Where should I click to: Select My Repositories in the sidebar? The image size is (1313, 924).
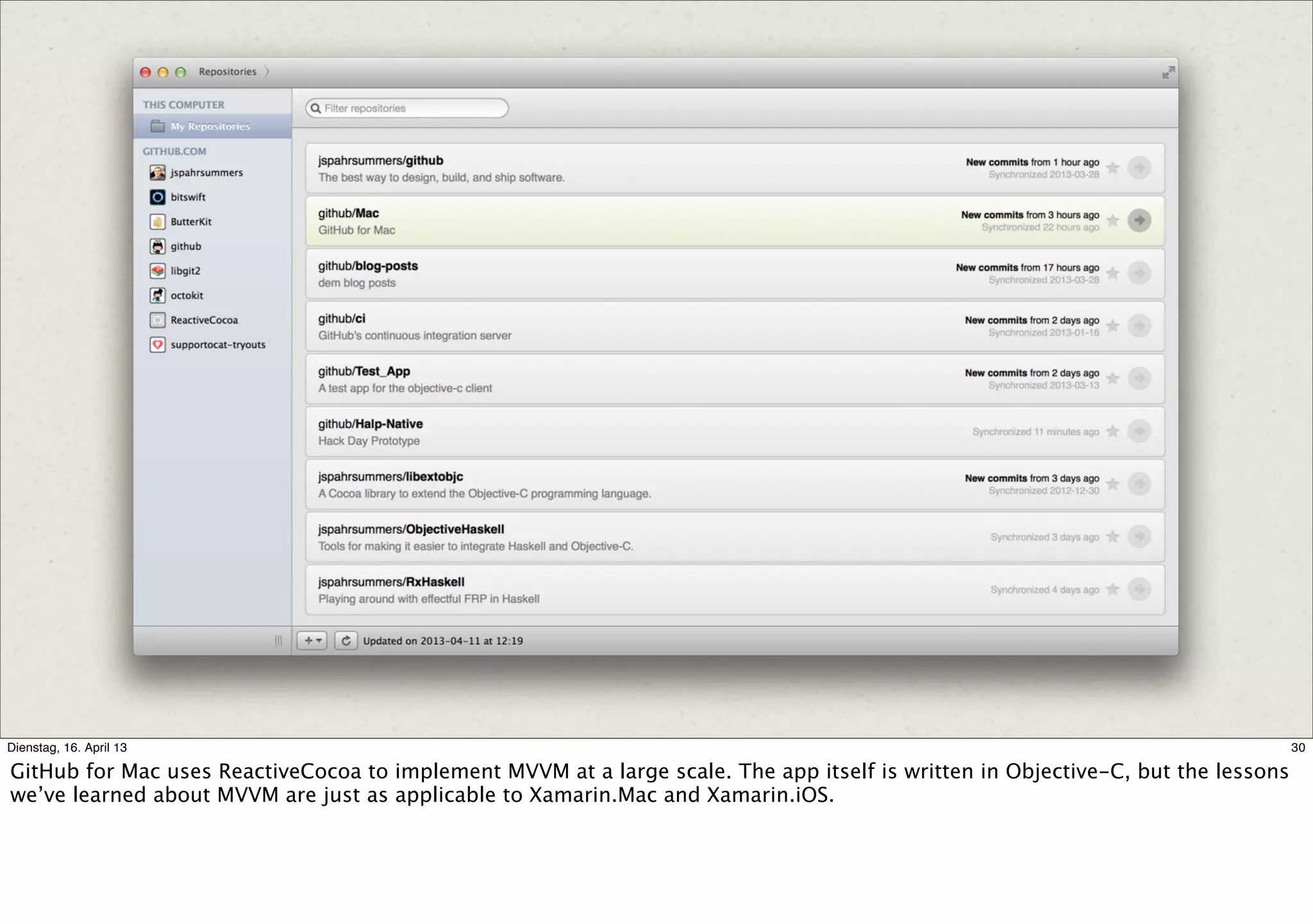[212, 126]
